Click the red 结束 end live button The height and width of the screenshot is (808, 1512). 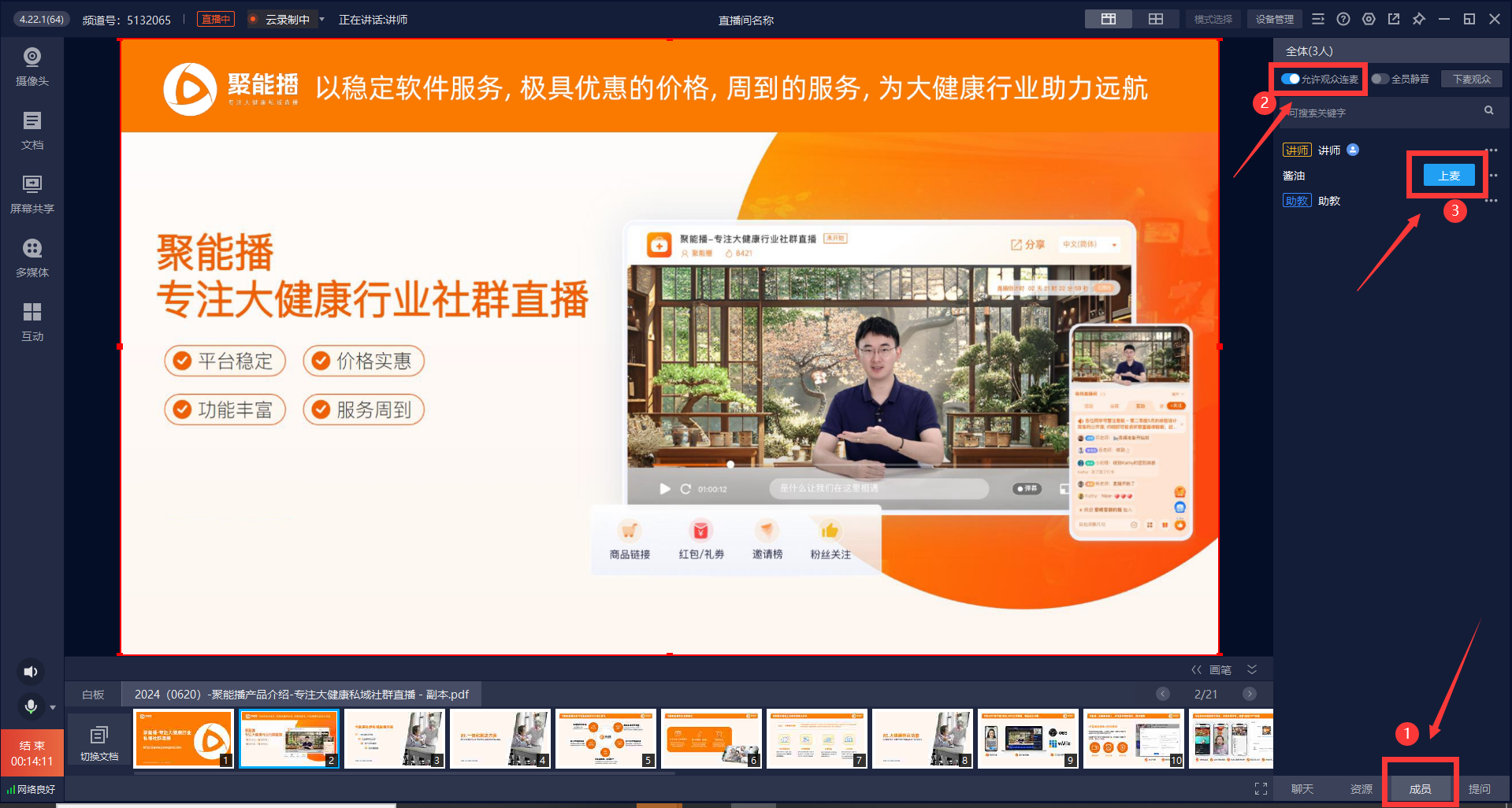pos(32,753)
